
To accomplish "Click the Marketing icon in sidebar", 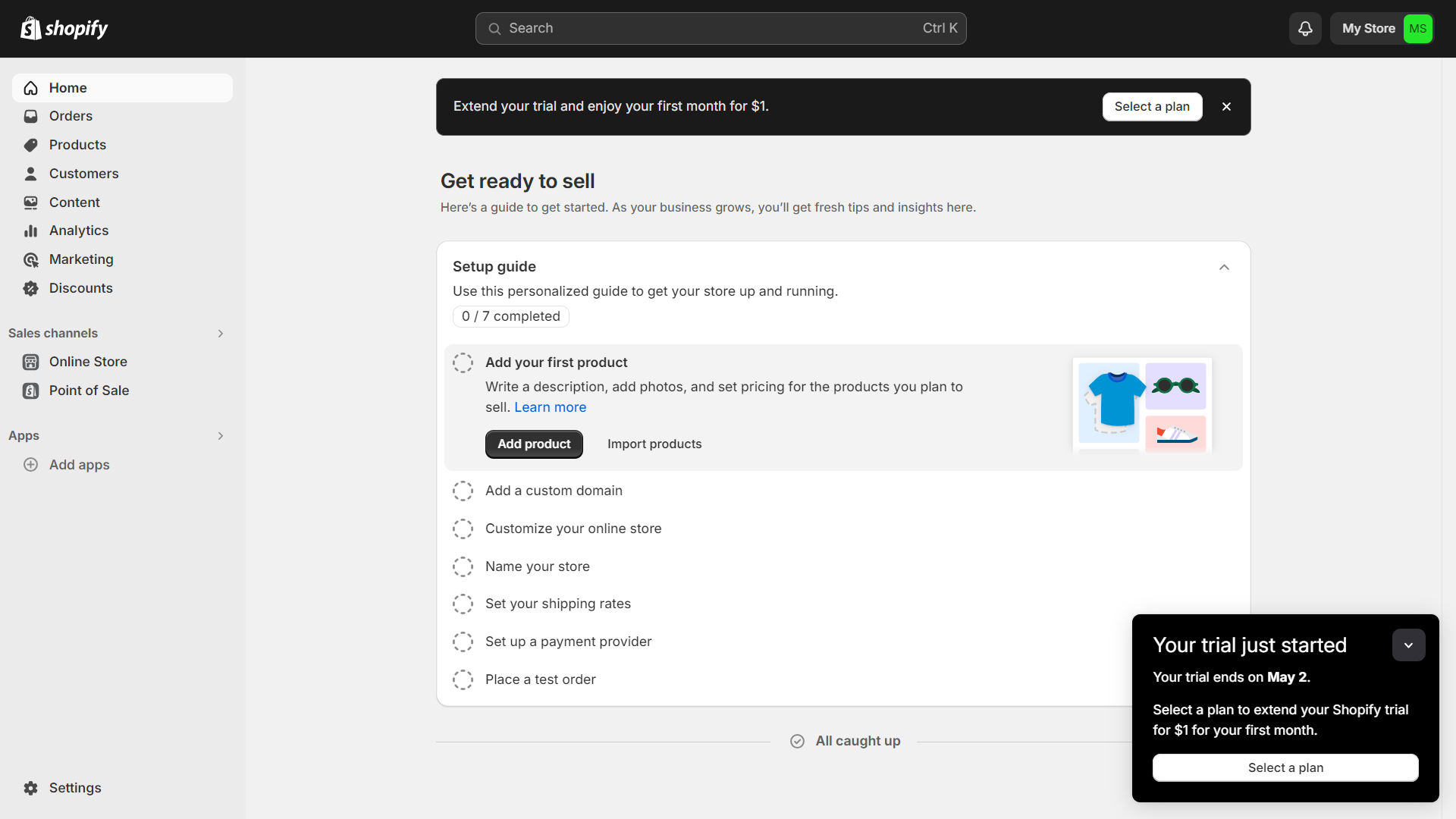I will (x=32, y=259).
